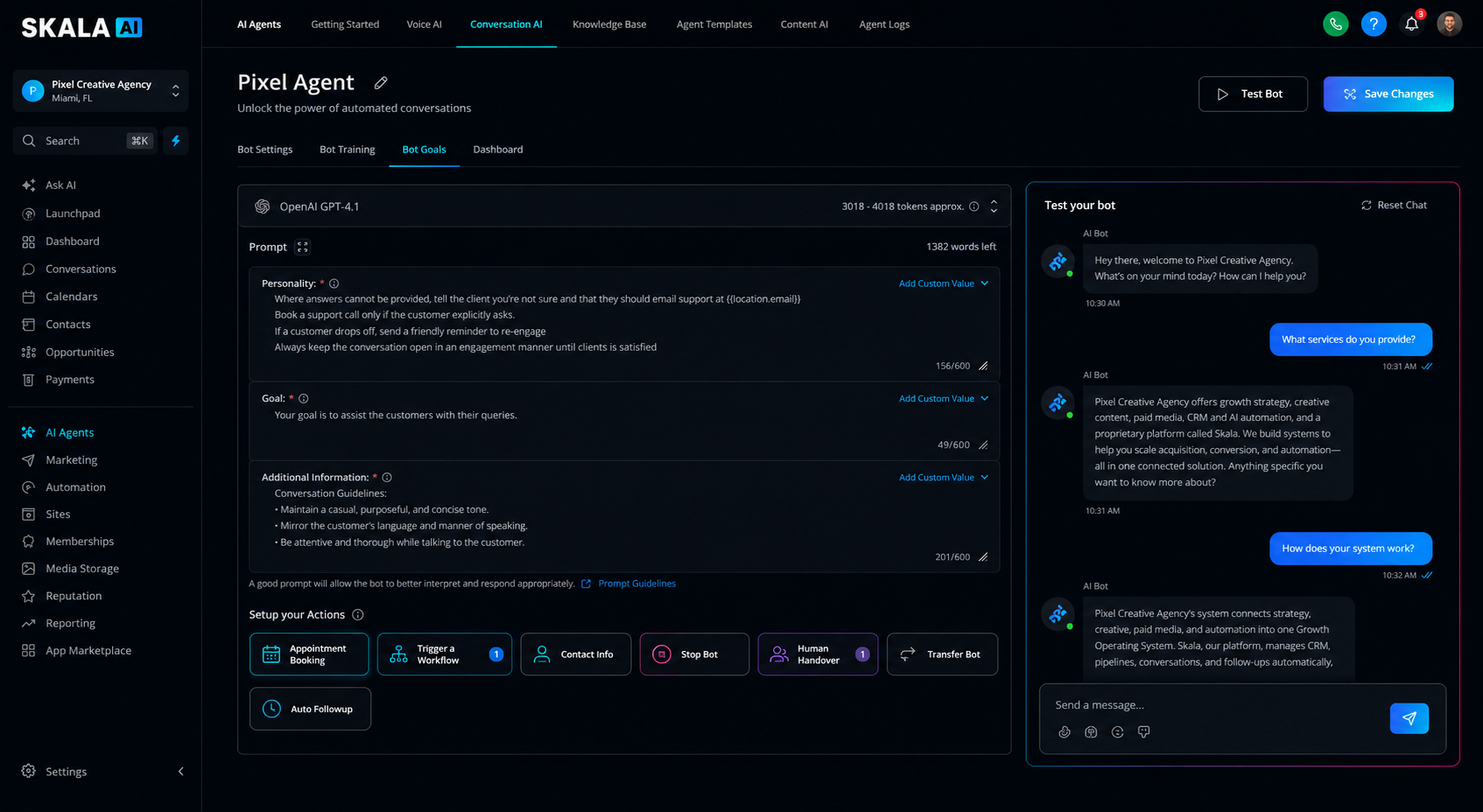The width and height of the screenshot is (1483, 812).
Task: Click the green phone call icon
Action: 1335,24
